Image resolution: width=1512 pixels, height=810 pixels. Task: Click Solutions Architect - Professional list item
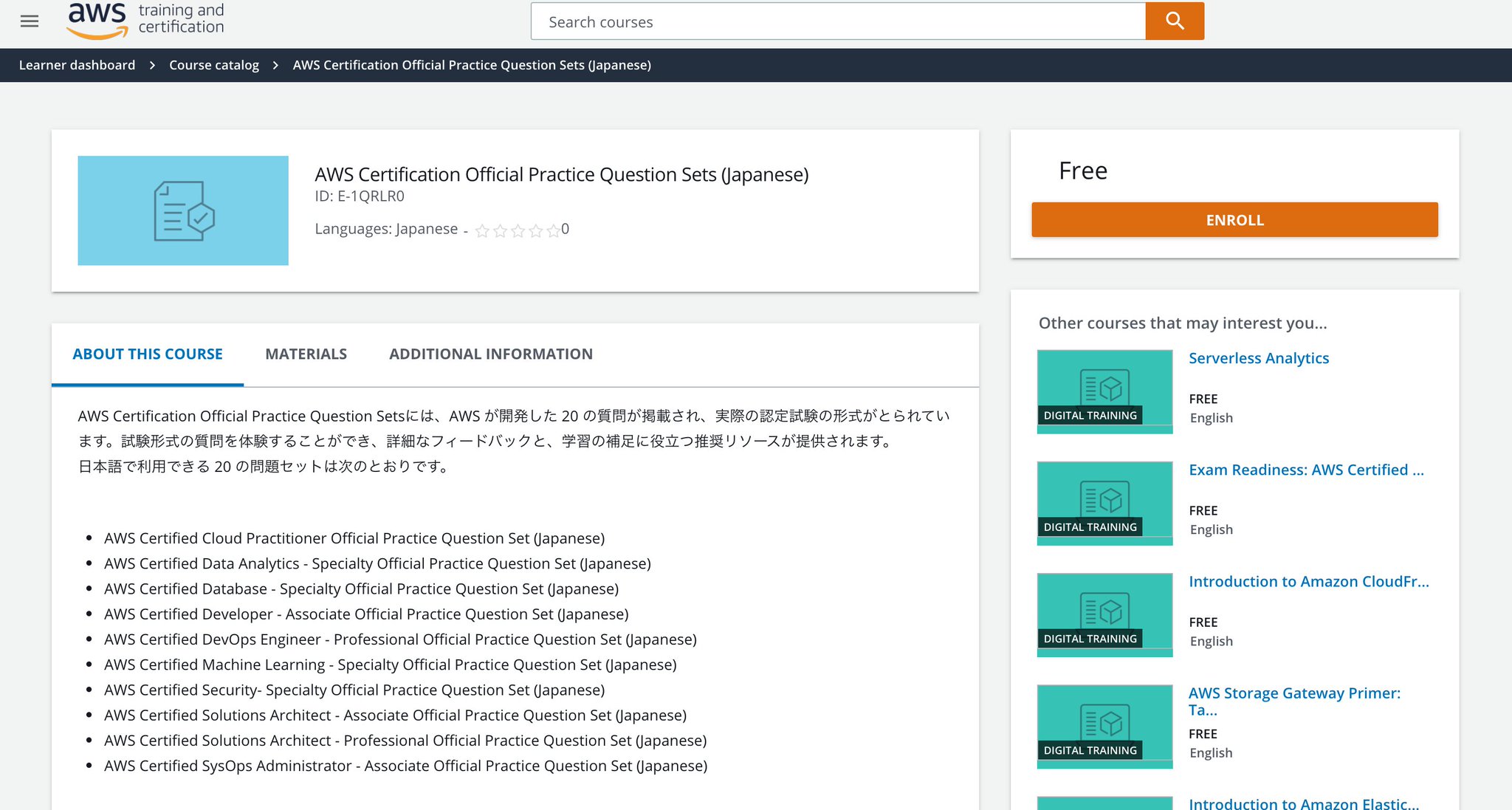click(405, 741)
